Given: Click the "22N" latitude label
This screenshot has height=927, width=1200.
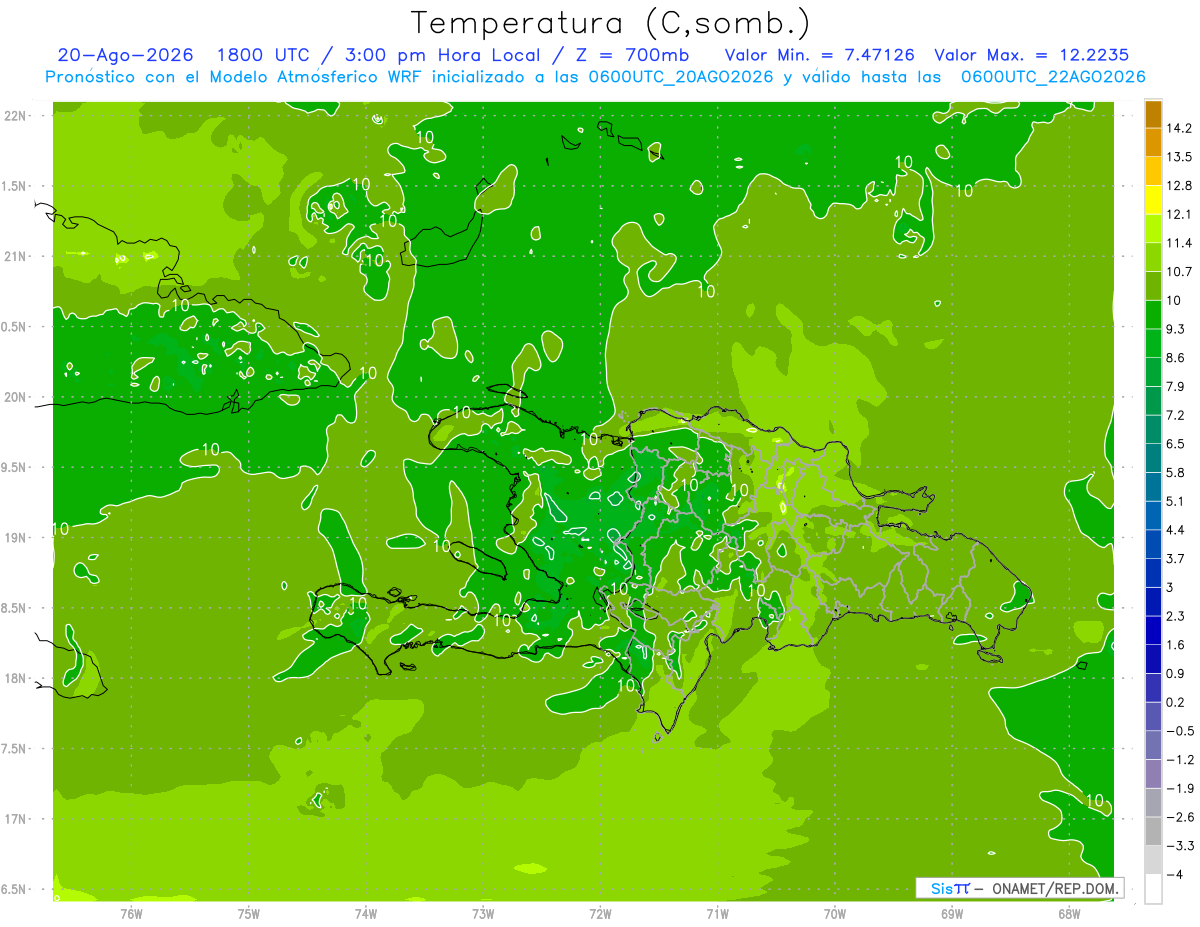Looking at the screenshot, I should coord(16,115).
